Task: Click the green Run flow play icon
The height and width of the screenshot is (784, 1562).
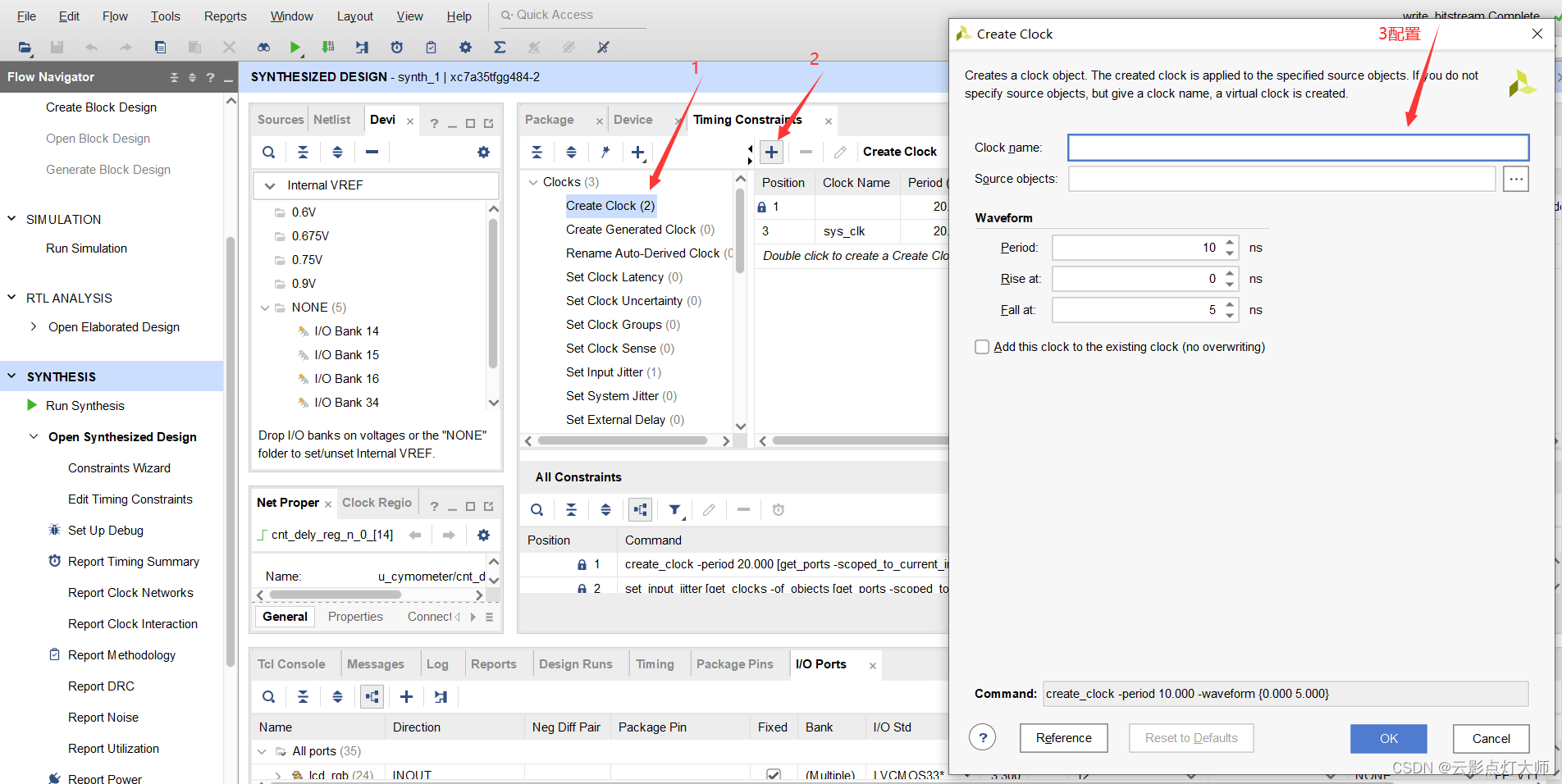Action: [x=295, y=48]
